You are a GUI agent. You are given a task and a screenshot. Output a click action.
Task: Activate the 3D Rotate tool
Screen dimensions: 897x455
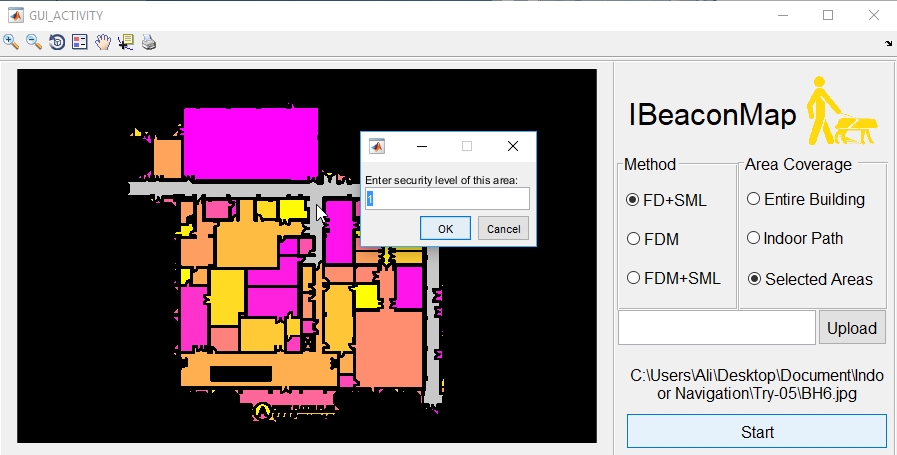coord(57,42)
